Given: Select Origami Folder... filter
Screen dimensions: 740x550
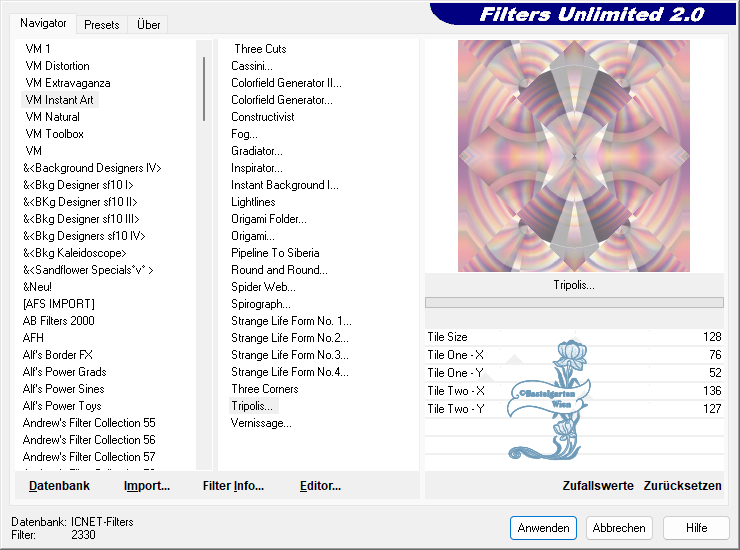Looking at the screenshot, I should click(x=269, y=219).
